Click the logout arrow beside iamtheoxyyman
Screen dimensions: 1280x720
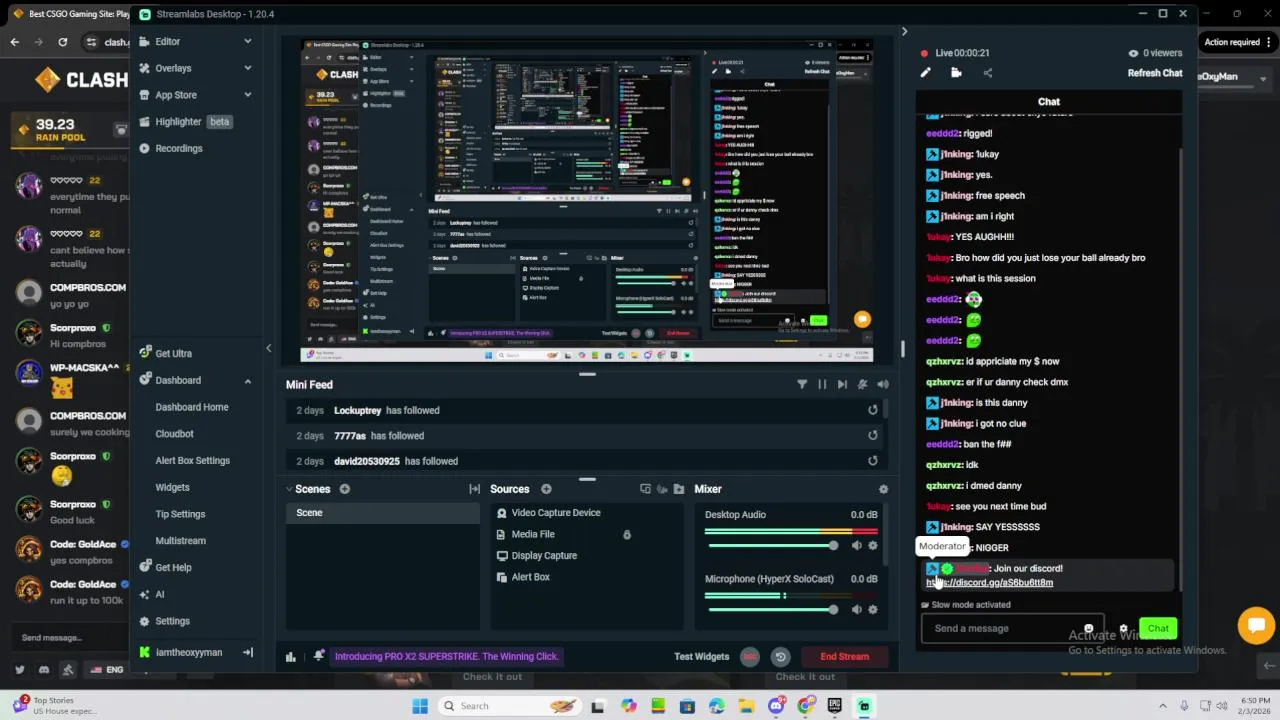point(247,652)
